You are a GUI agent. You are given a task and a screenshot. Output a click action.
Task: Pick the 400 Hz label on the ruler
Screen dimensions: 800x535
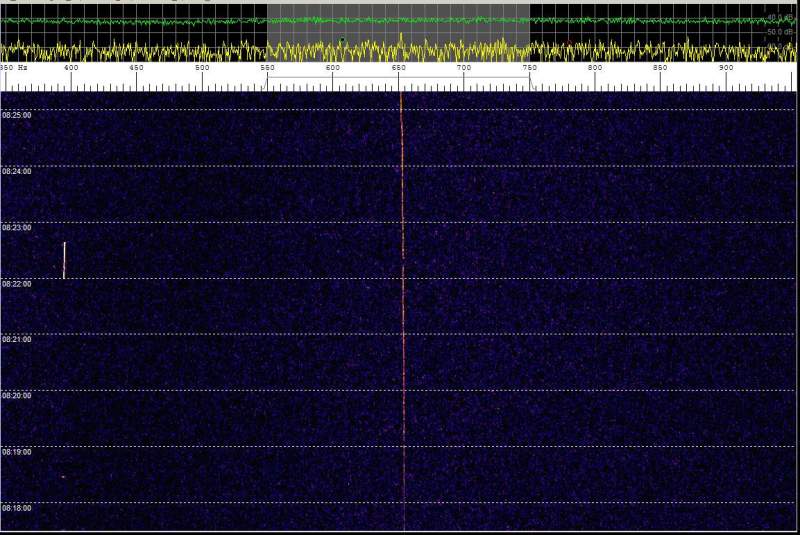point(71,68)
